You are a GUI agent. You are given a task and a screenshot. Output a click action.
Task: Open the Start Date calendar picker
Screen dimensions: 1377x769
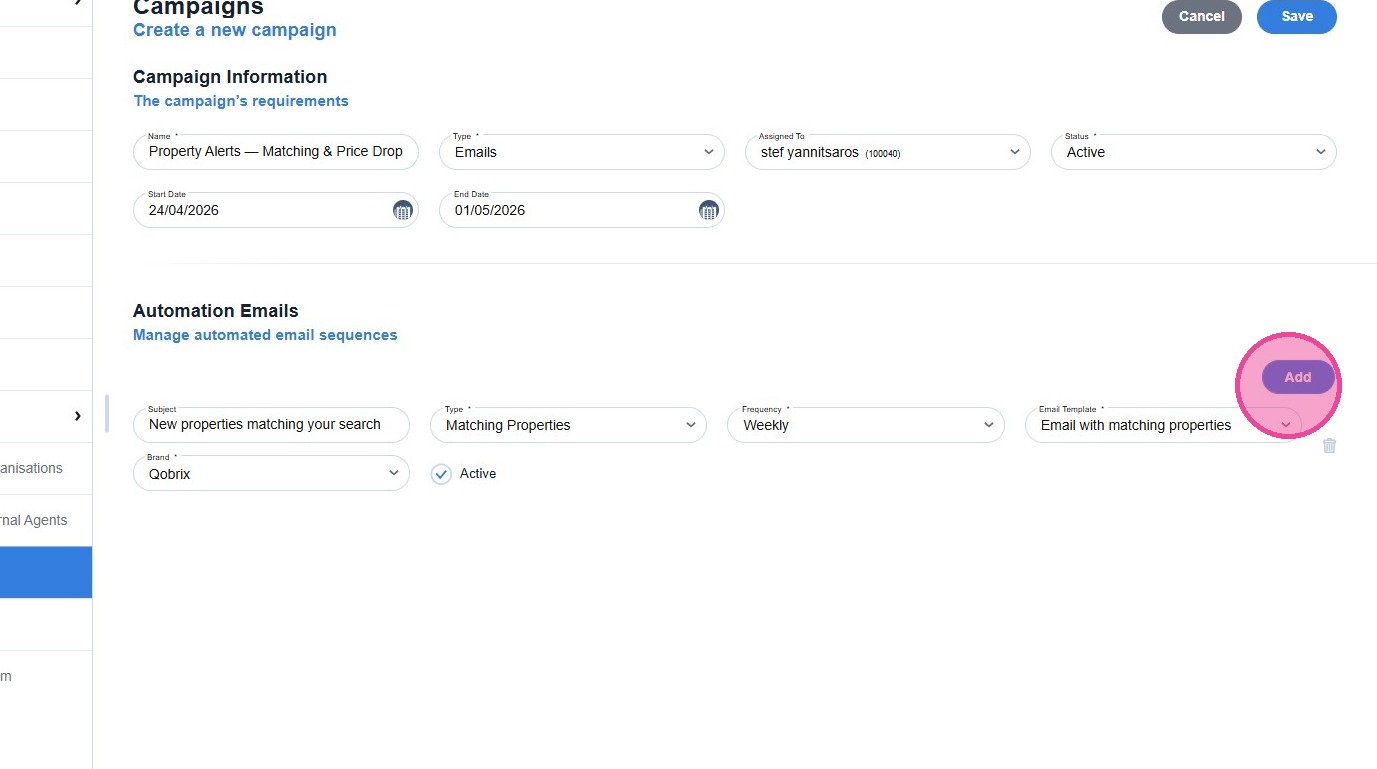point(402,210)
